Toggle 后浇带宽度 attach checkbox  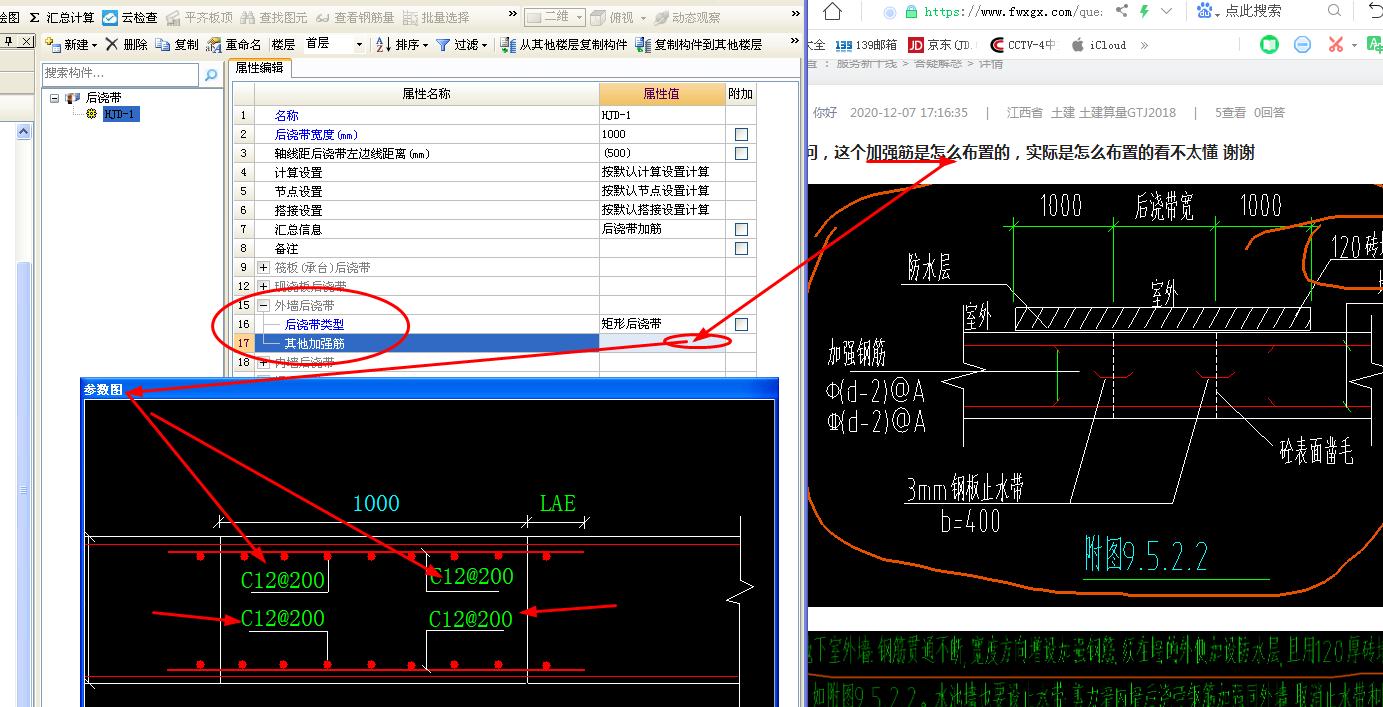tap(741, 134)
